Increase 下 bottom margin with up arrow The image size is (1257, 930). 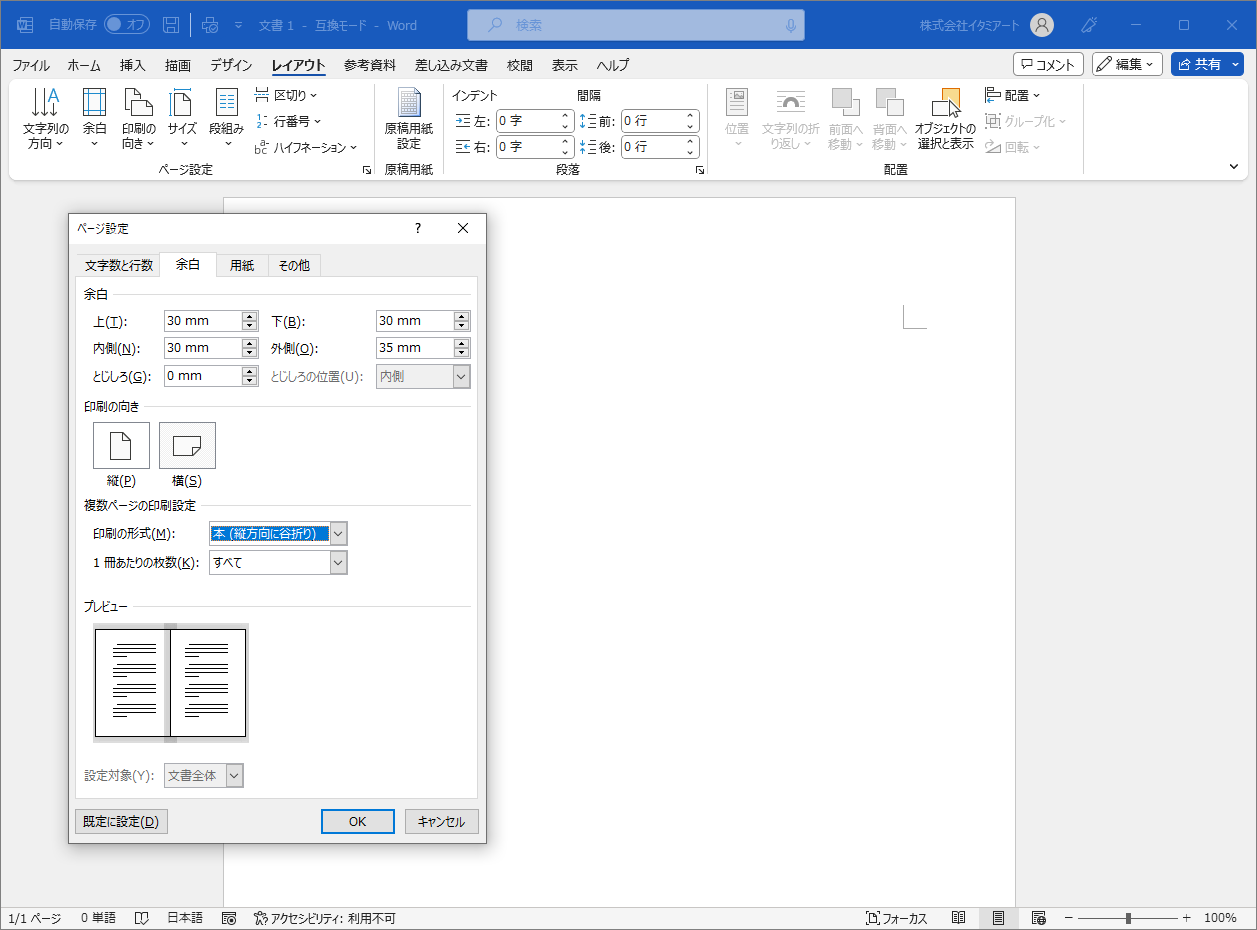click(461, 316)
